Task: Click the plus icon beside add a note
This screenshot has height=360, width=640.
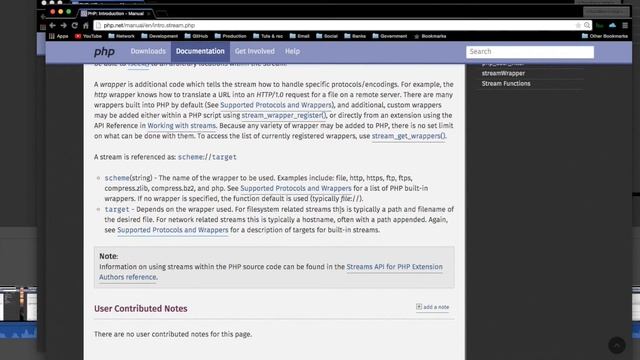Action: pos(419,307)
